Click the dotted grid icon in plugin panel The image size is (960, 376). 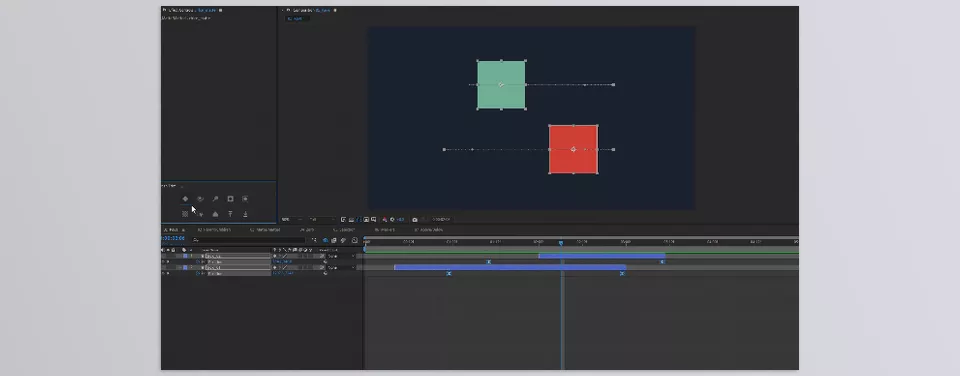point(185,214)
